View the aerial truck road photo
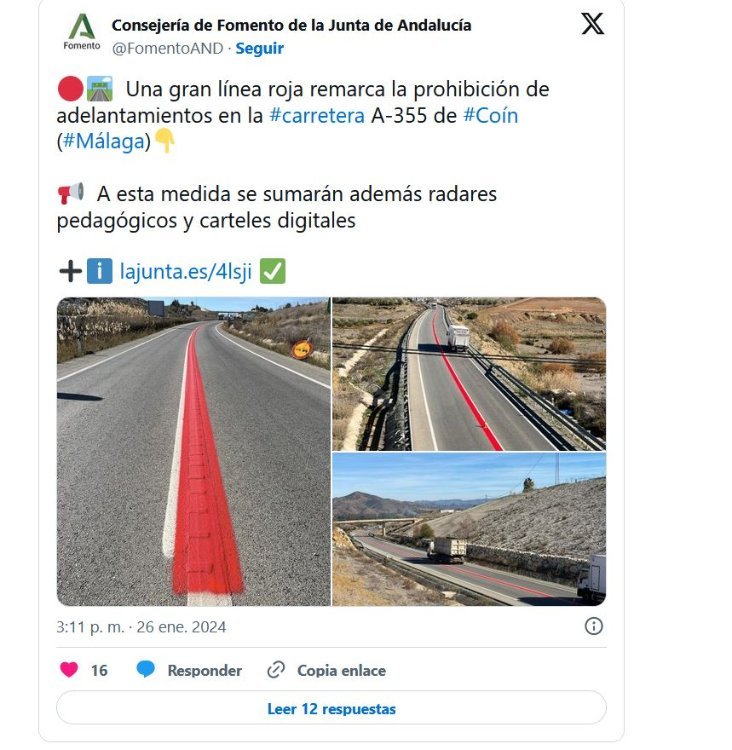Screen dimensions: 732x750 pos(469,374)
